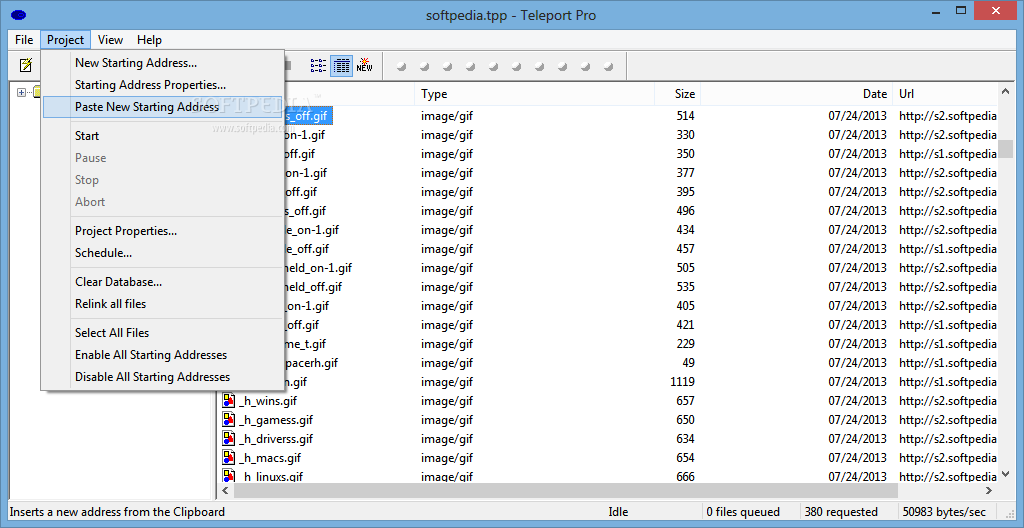Click the 0 files queued status entry
Image resolution: width=1024 pixels, height=528 pixels.
(743, 512)
